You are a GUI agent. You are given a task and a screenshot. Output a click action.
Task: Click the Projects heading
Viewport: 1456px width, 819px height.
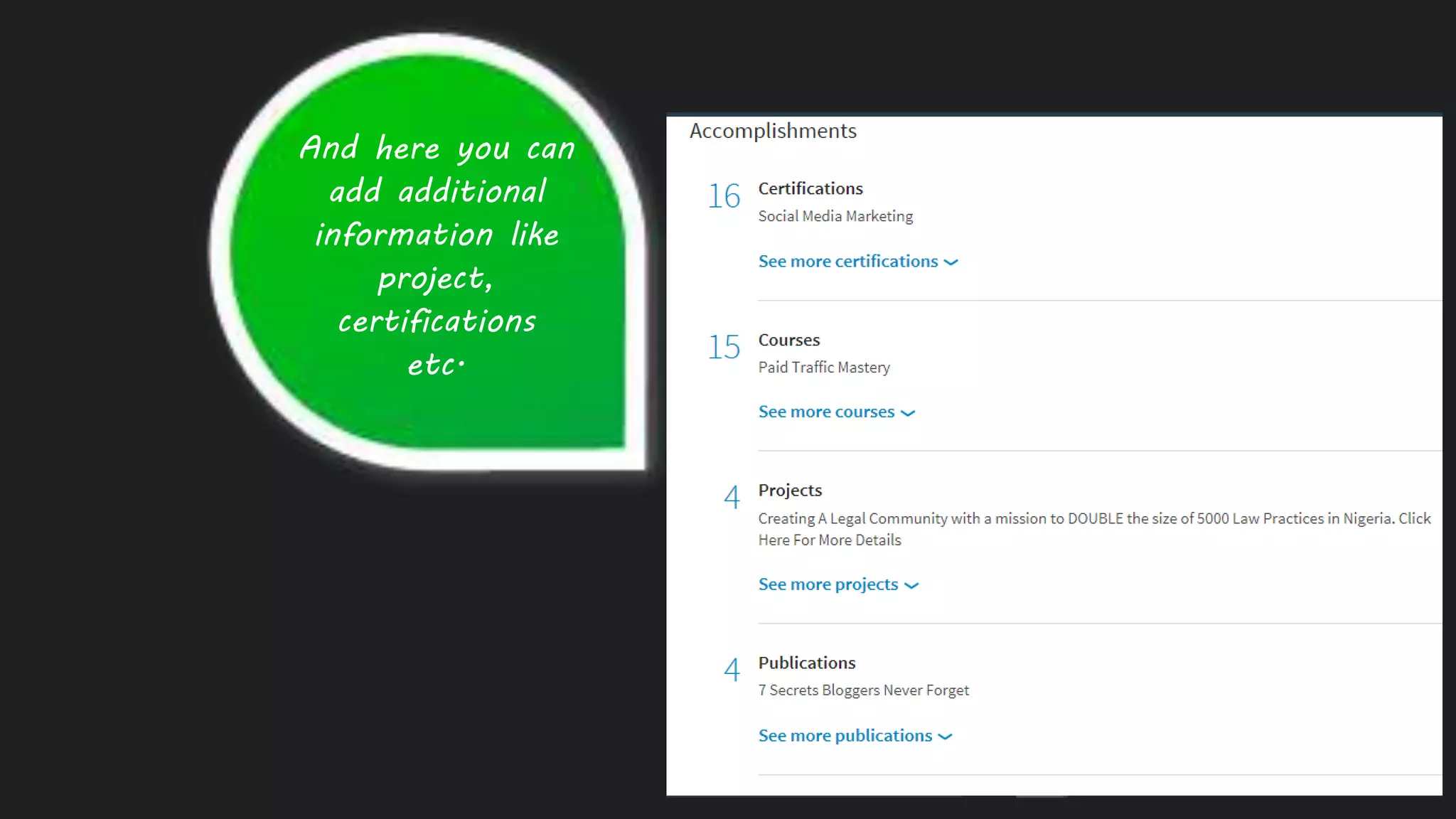790,491
